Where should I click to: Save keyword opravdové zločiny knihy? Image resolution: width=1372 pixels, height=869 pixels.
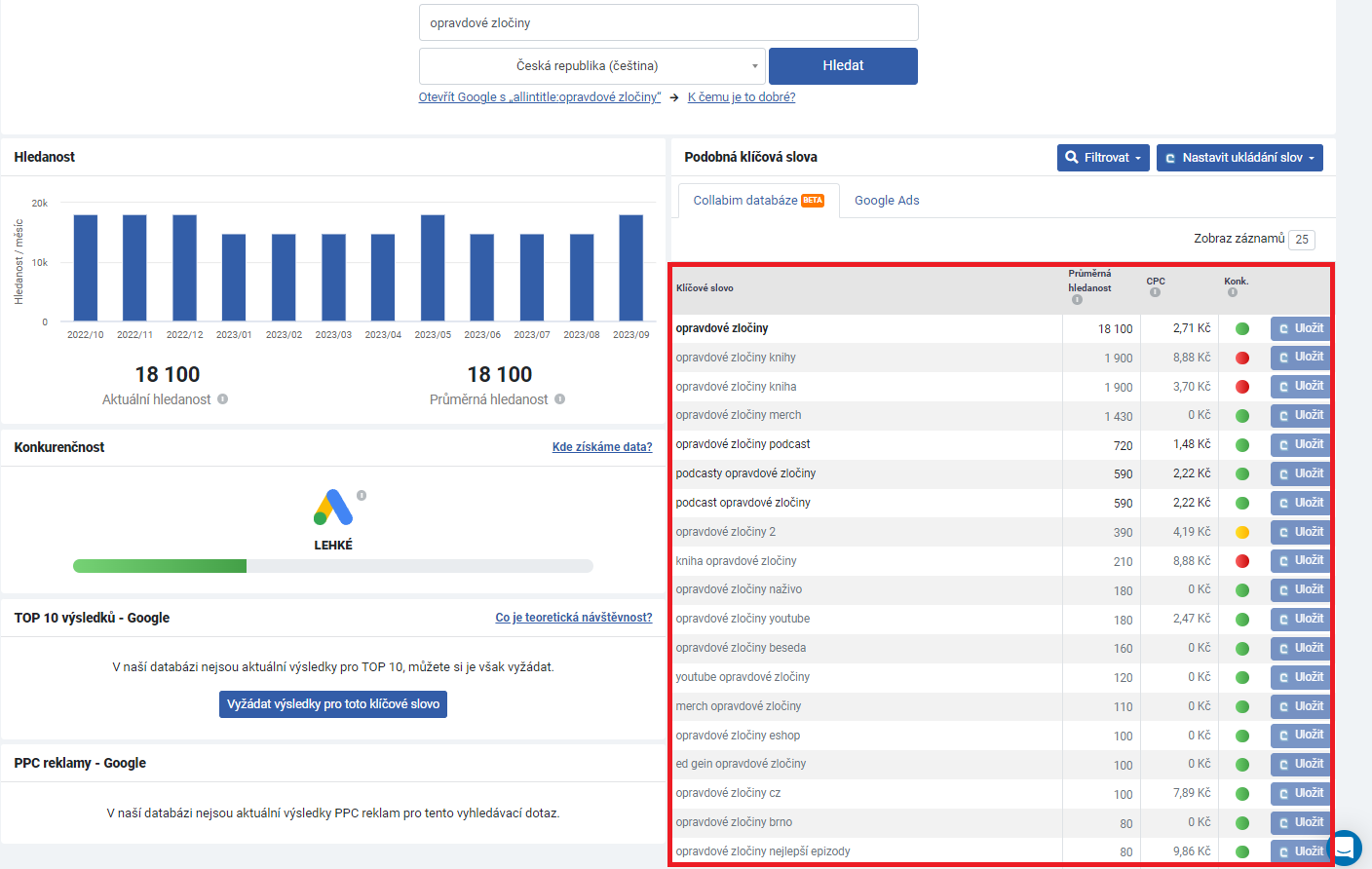1300,358
